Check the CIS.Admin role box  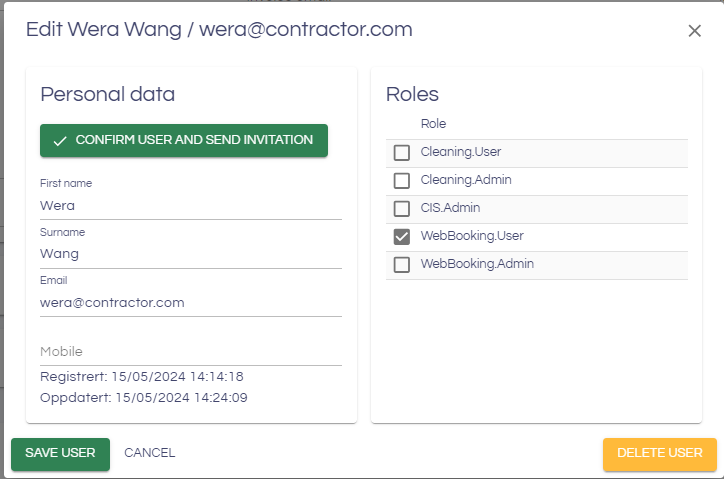coord(402,209)
